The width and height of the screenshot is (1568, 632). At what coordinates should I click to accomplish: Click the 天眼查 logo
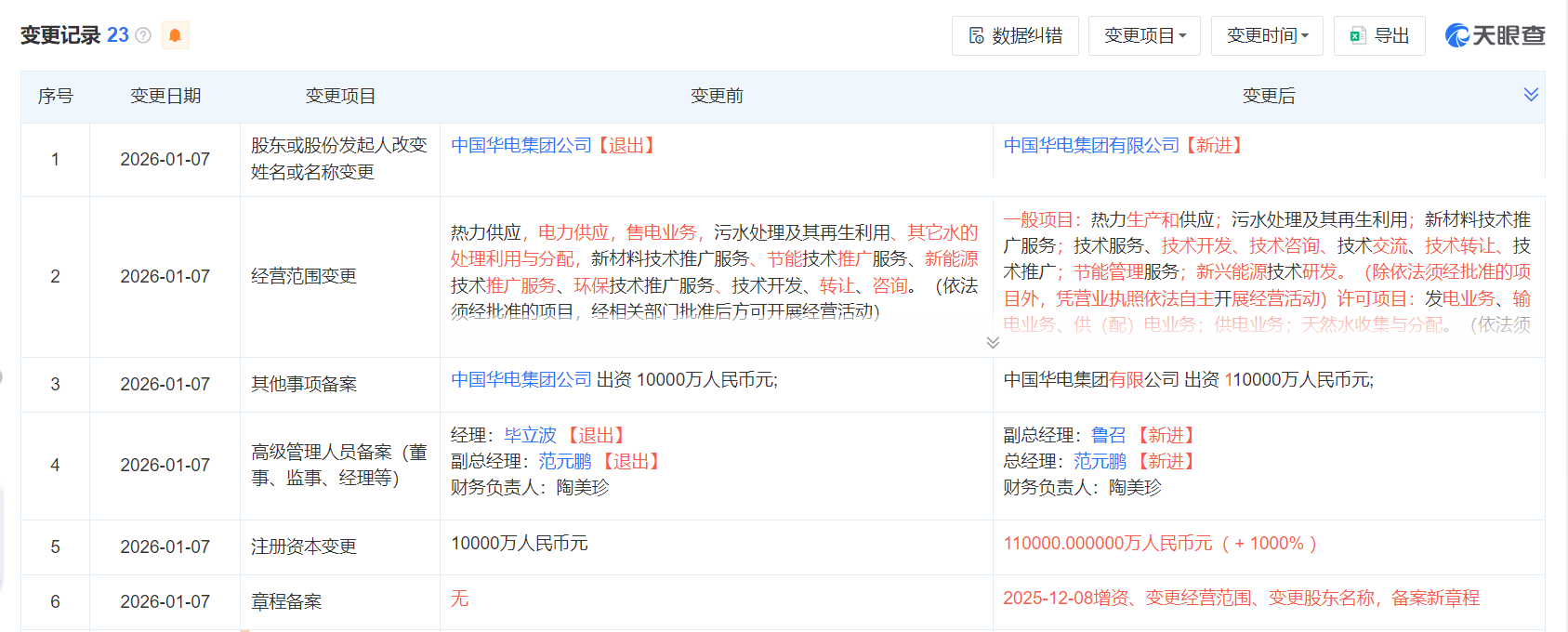pyautogui.click(x=1495, y=35)
